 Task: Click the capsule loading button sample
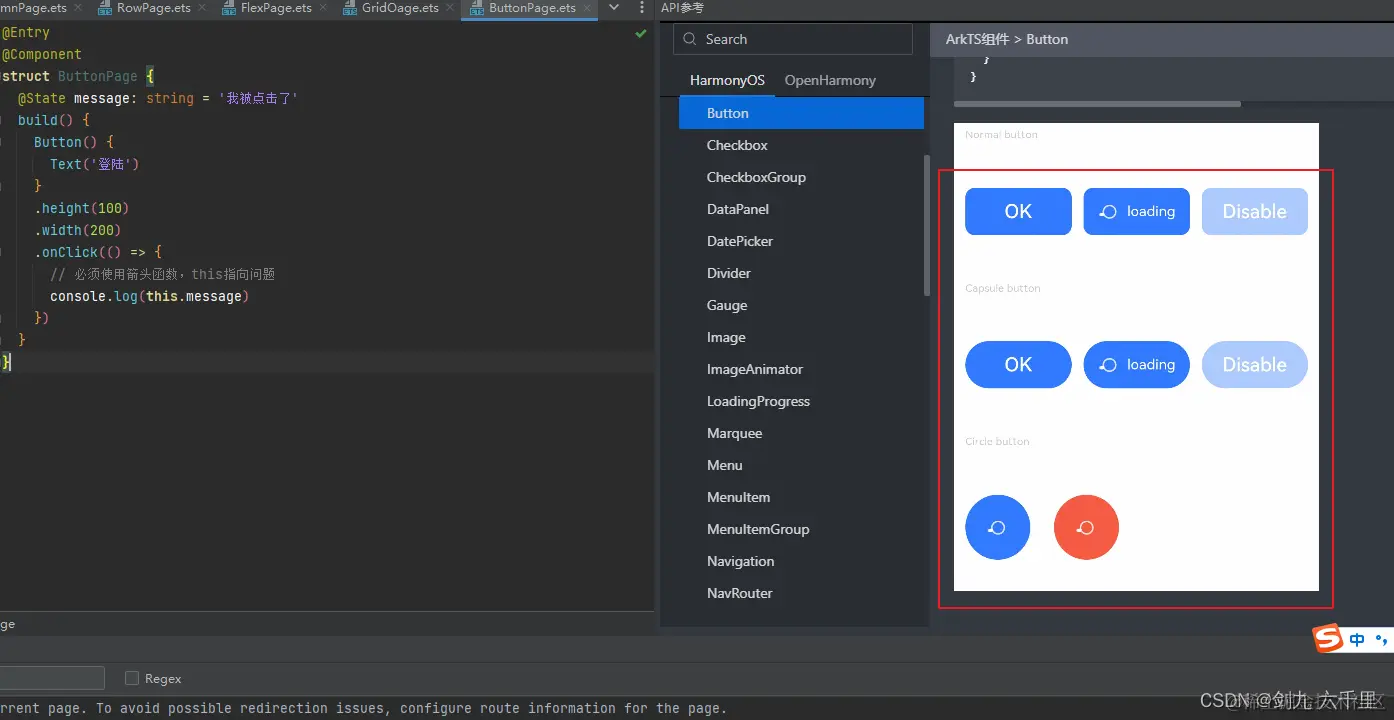[x=1137, y=365]
